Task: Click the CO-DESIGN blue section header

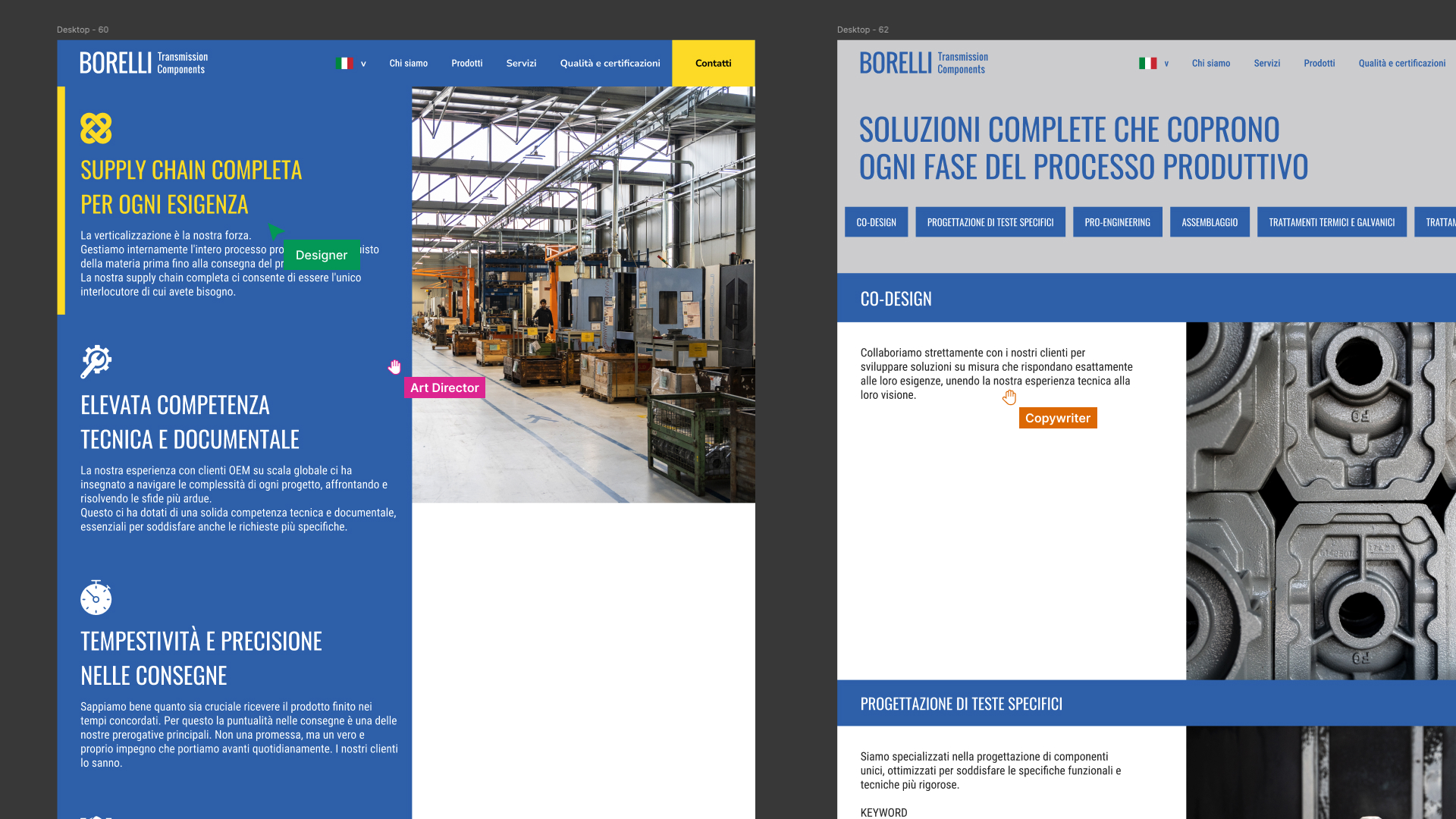Action: coord(1147,299)
